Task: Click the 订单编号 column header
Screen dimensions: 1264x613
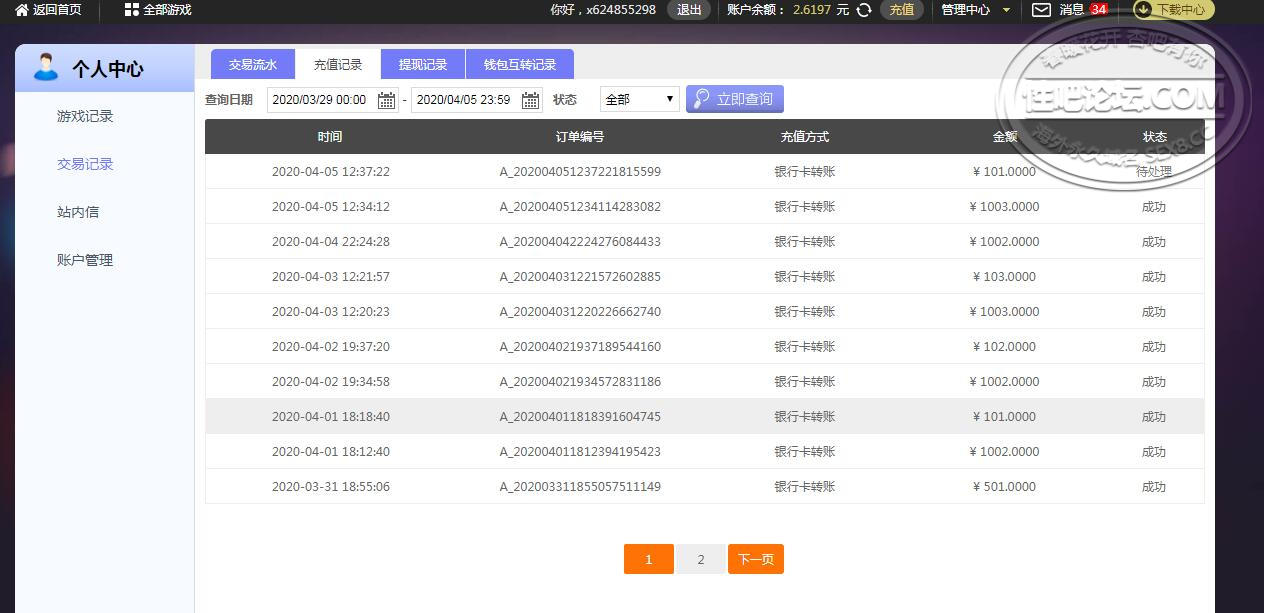Action: (580, 137)
